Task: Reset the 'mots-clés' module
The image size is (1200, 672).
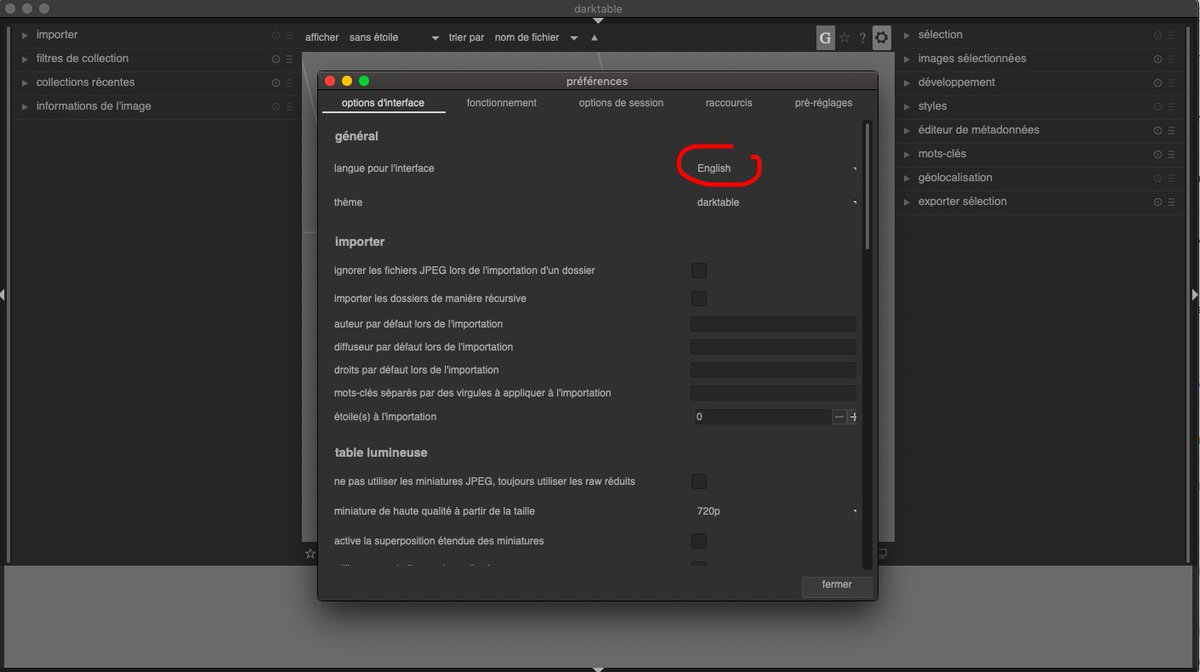Action: 1158,154
